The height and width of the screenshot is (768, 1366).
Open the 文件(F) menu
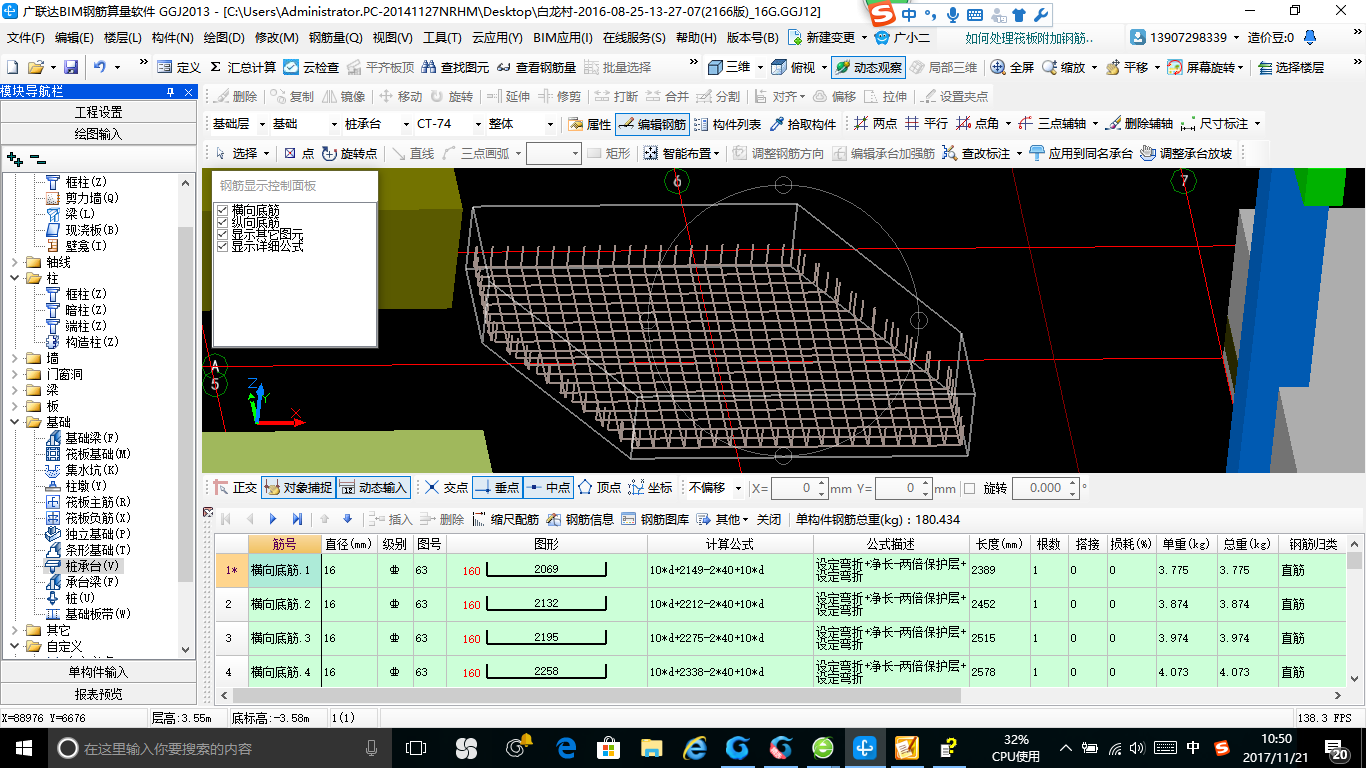coord(26,38)
